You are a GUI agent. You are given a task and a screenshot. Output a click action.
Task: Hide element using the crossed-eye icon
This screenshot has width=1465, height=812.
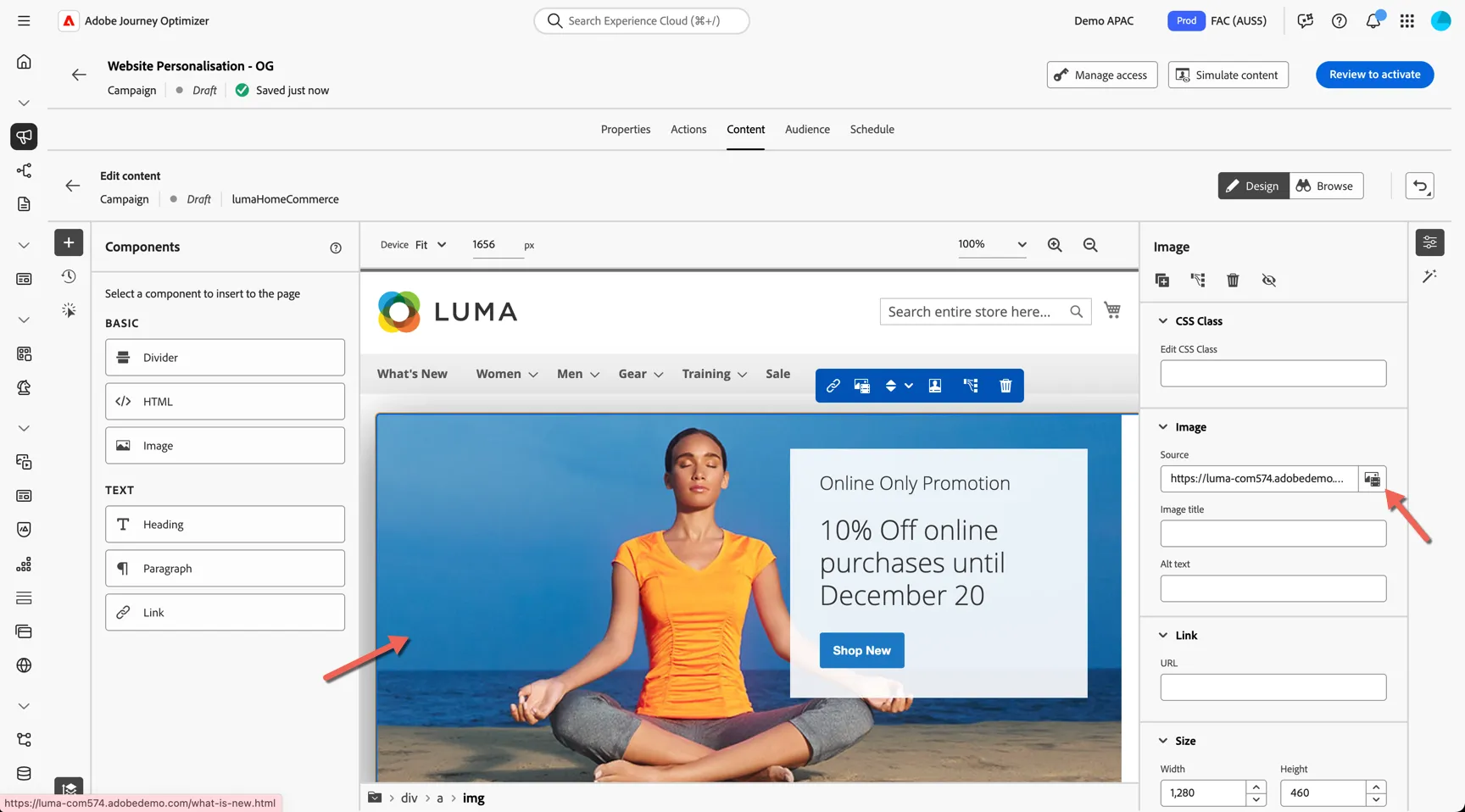[x=1268, y=280]
